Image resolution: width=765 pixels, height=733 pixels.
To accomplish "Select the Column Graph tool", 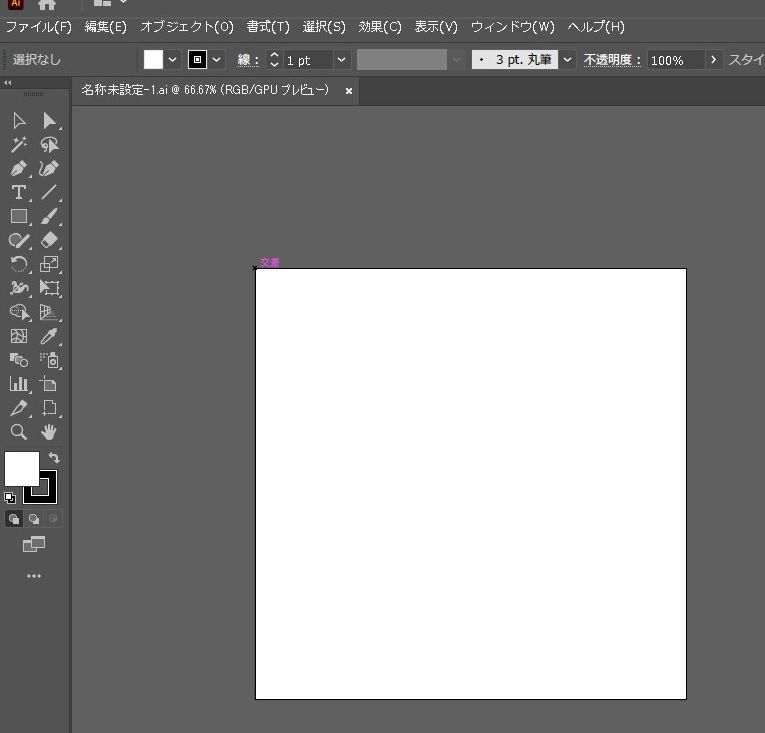I will point(19,384).
